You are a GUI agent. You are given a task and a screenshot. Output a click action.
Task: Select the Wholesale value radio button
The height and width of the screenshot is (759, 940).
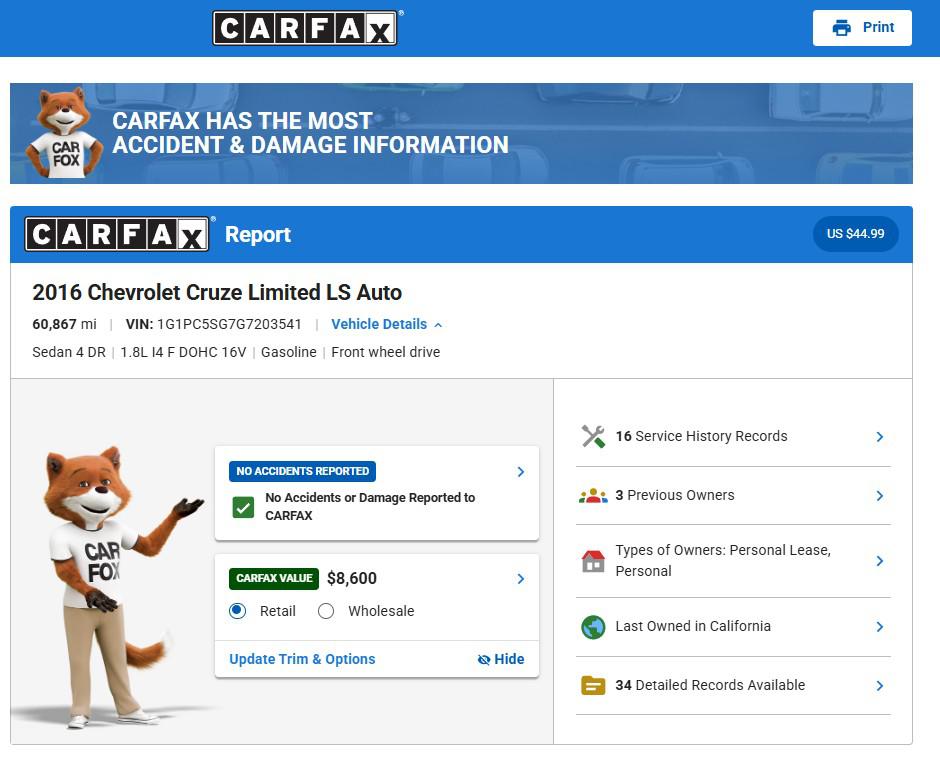pos(326,611)
